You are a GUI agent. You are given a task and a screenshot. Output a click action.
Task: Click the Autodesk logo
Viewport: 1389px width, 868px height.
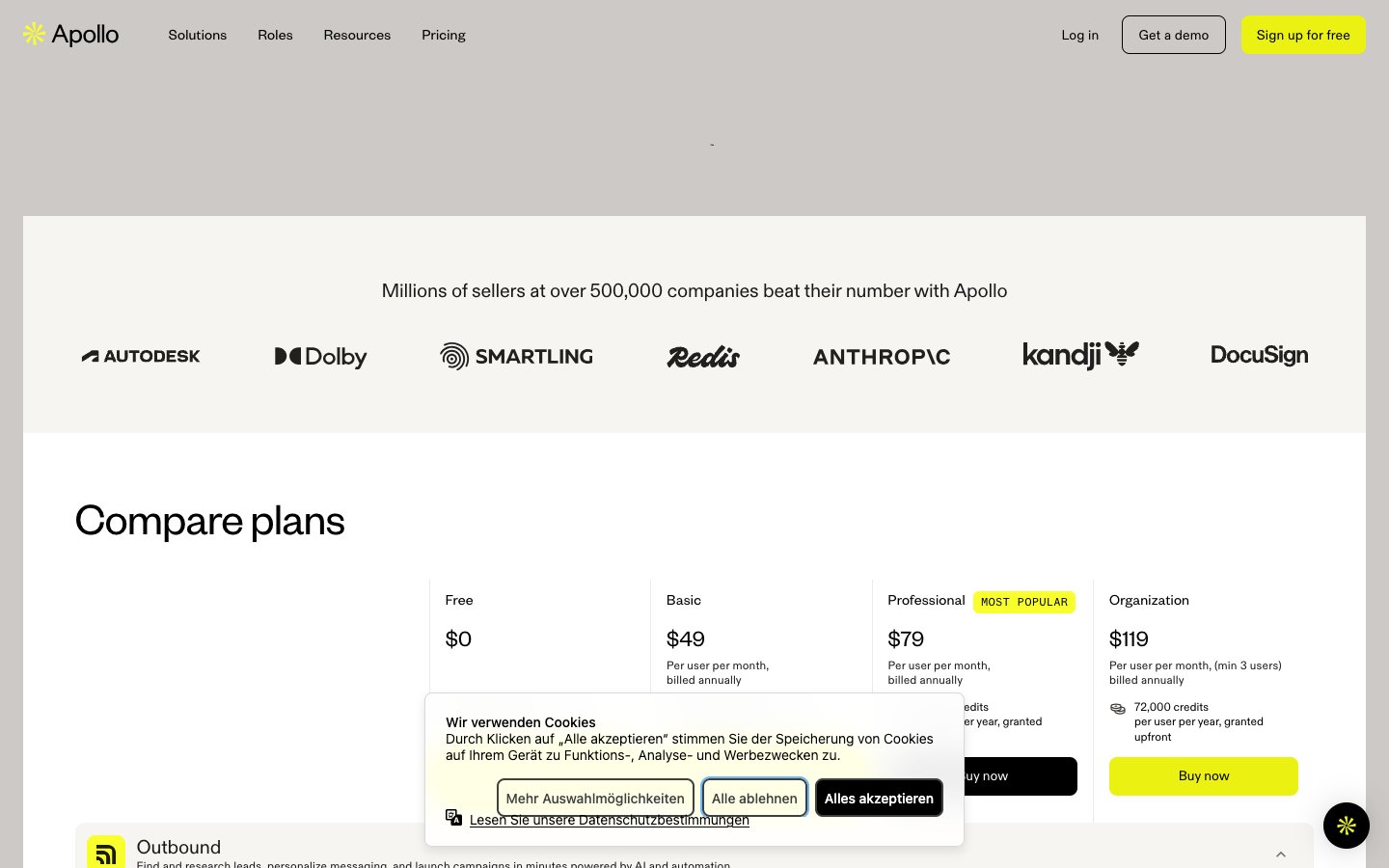point(141,356)
